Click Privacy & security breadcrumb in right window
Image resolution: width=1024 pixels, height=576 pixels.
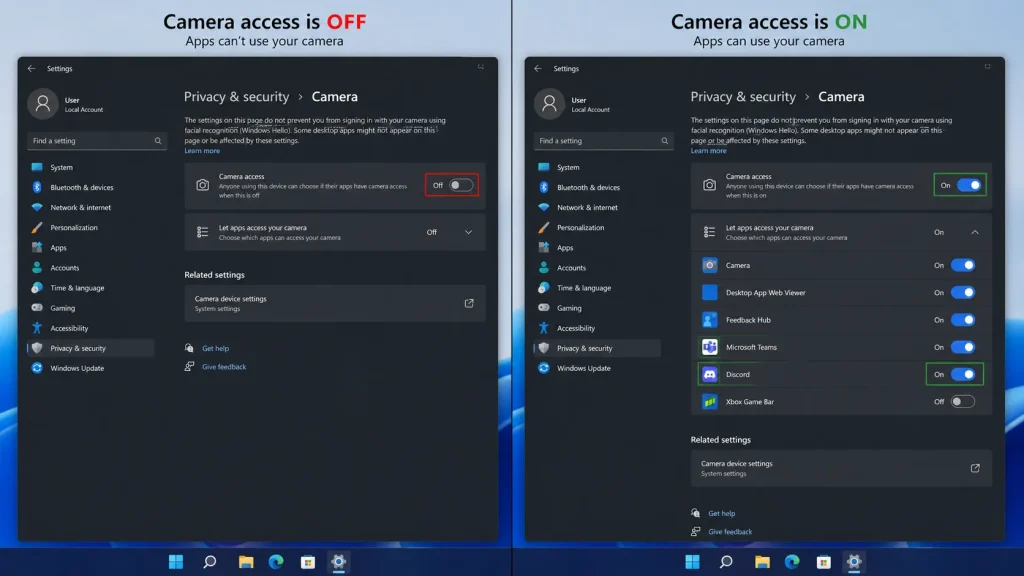(743, 97)
